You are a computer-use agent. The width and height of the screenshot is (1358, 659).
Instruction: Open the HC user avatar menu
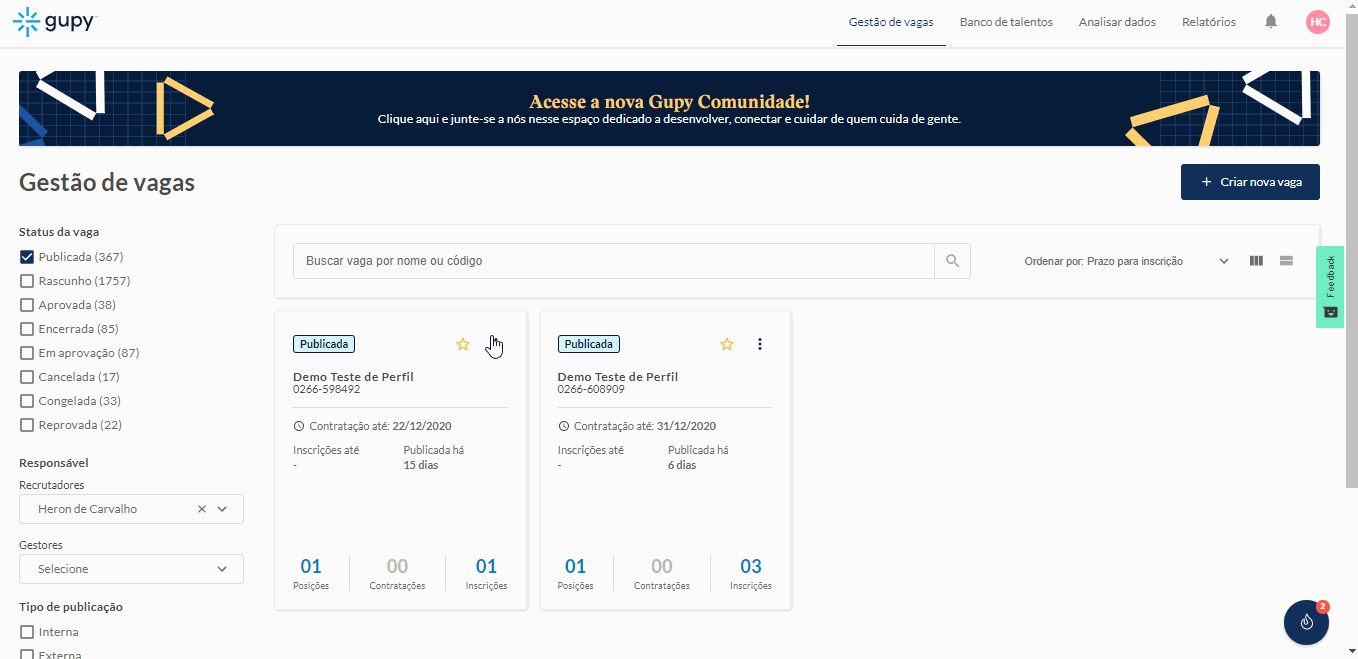point(1317,22)
